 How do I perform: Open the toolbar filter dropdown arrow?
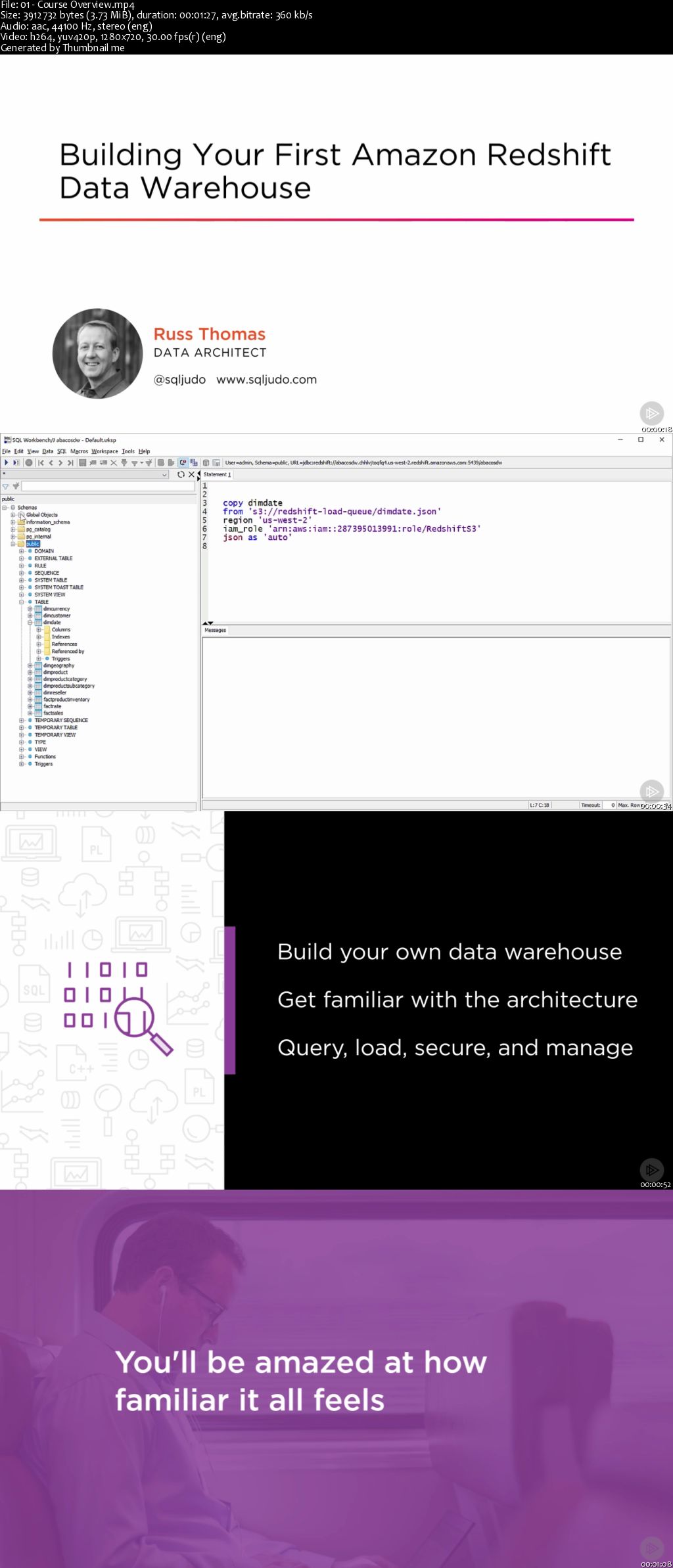tap(141, 462)
